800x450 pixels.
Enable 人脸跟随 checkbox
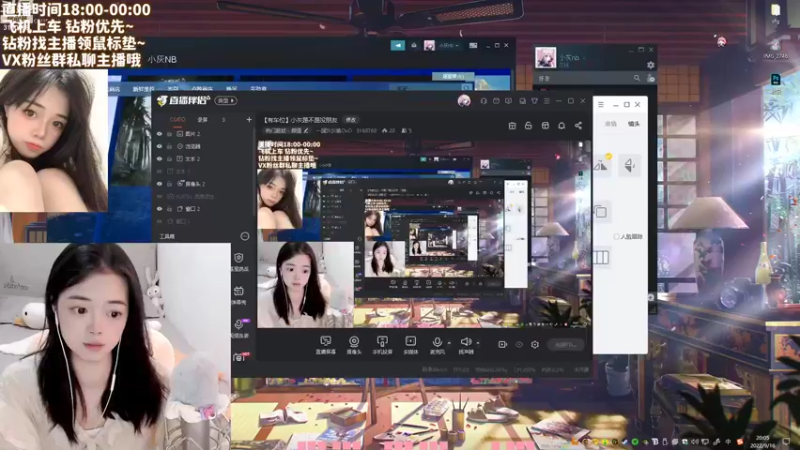(x=616, y=237)
